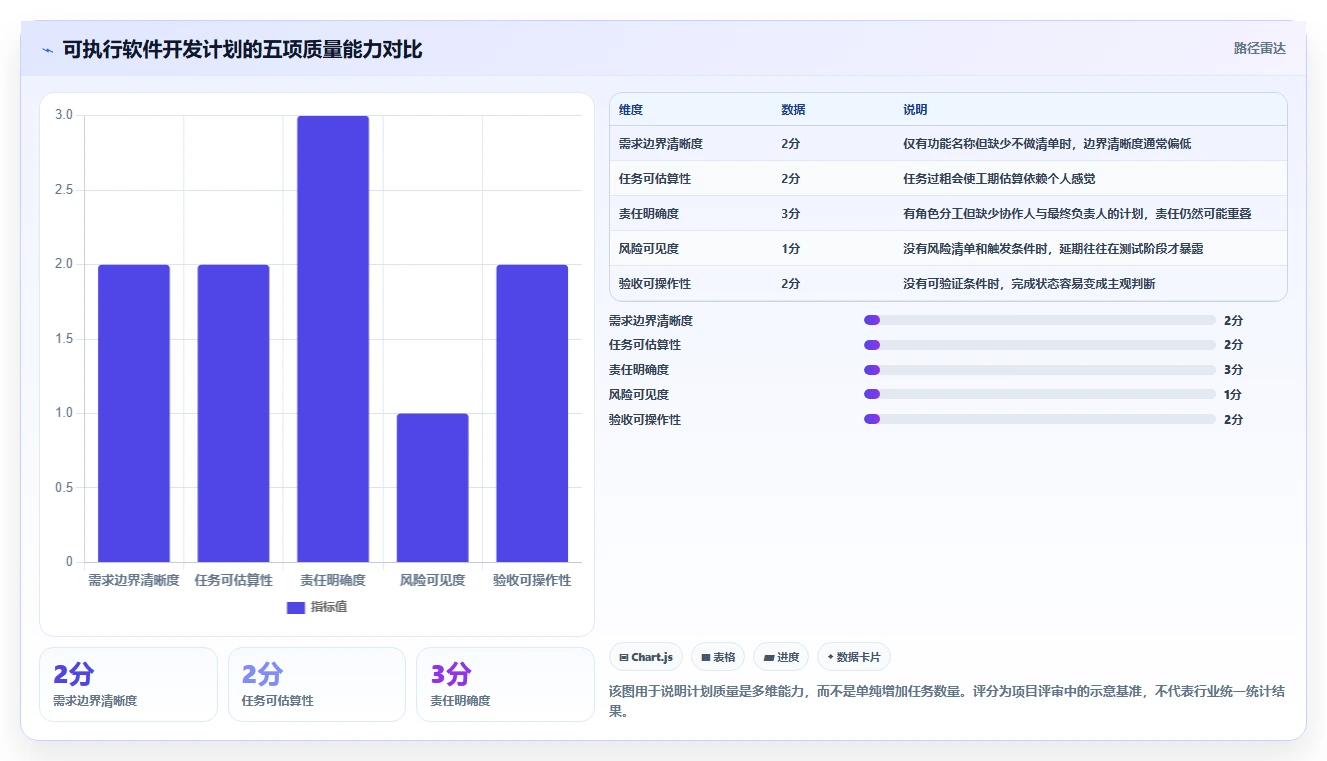
Task: Click the 1分 value in table
Action: (x=791, y=249)
